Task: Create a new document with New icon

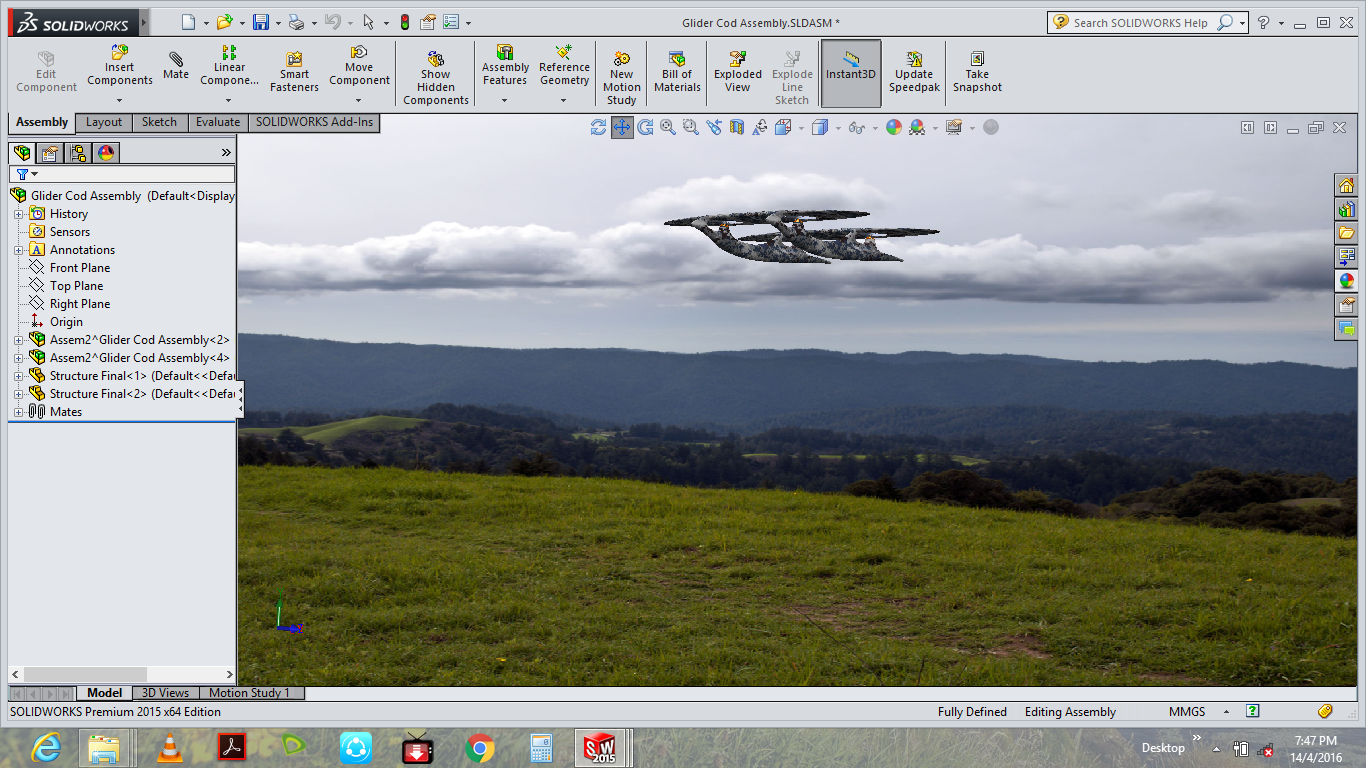Action: (189, 22)
